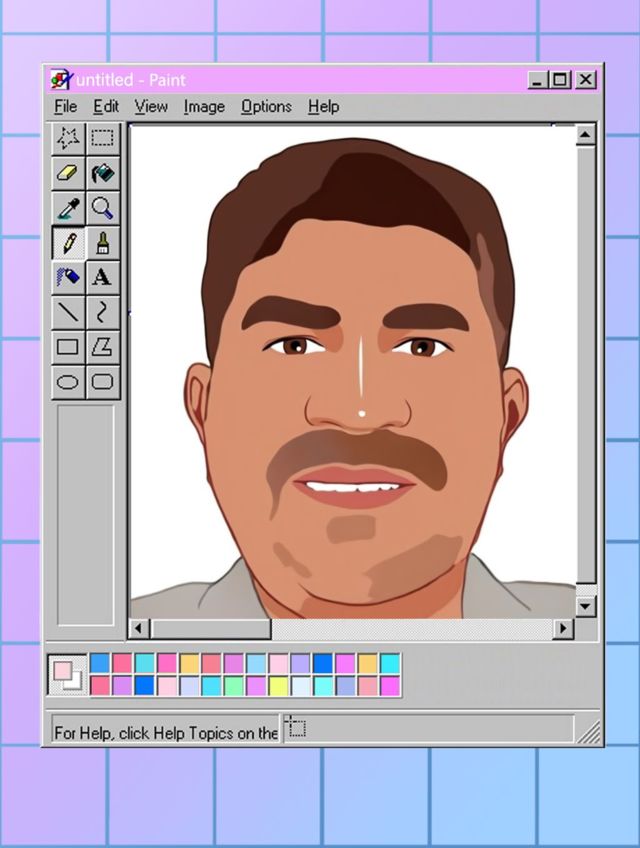This screenshot has width=640, height=848.
Task: Click the horizontal scrollbar right arrow
Action: tap(563, 629)
